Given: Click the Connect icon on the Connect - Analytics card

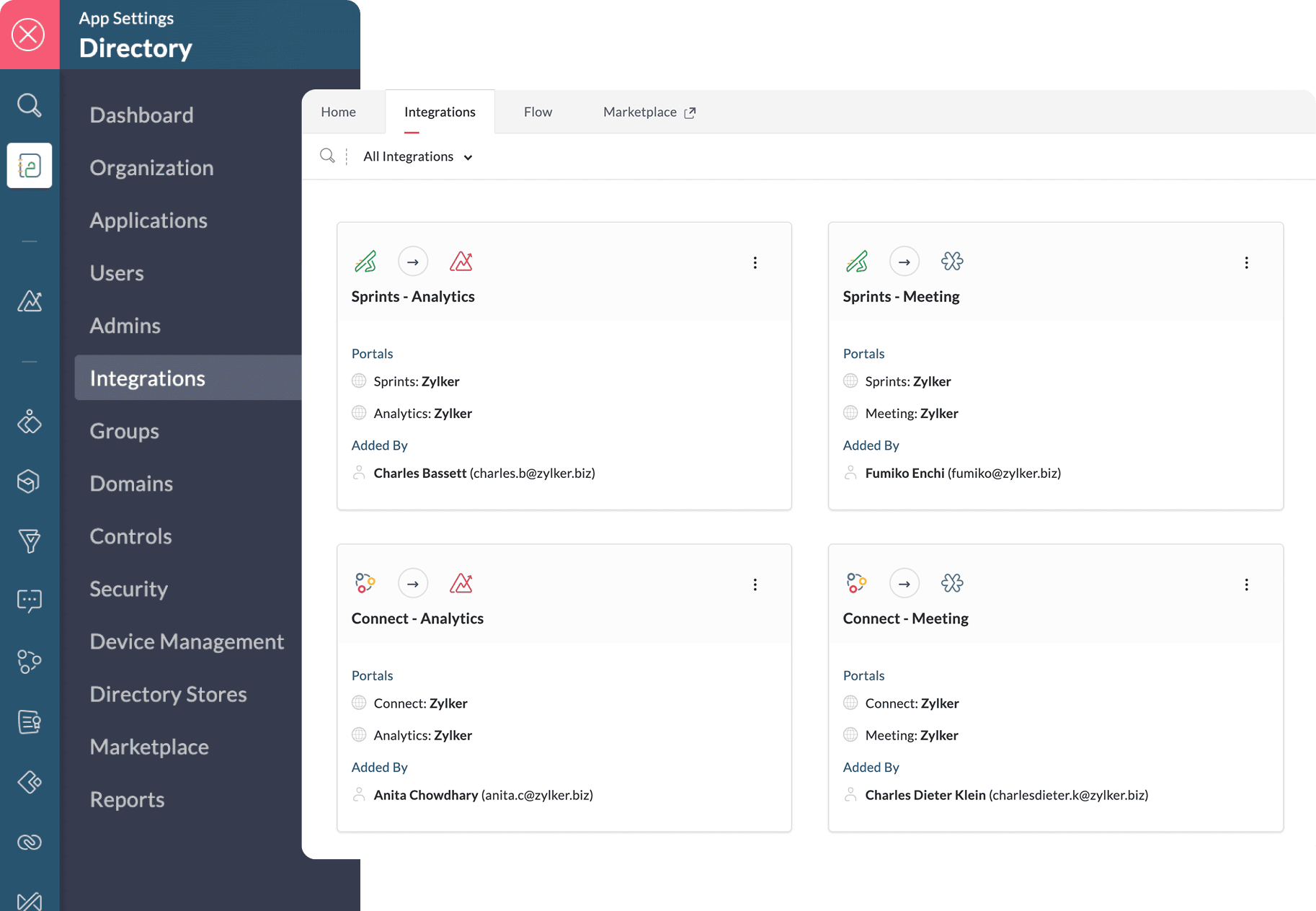Looking at the screenshot, I should click(x=365, y=583).
